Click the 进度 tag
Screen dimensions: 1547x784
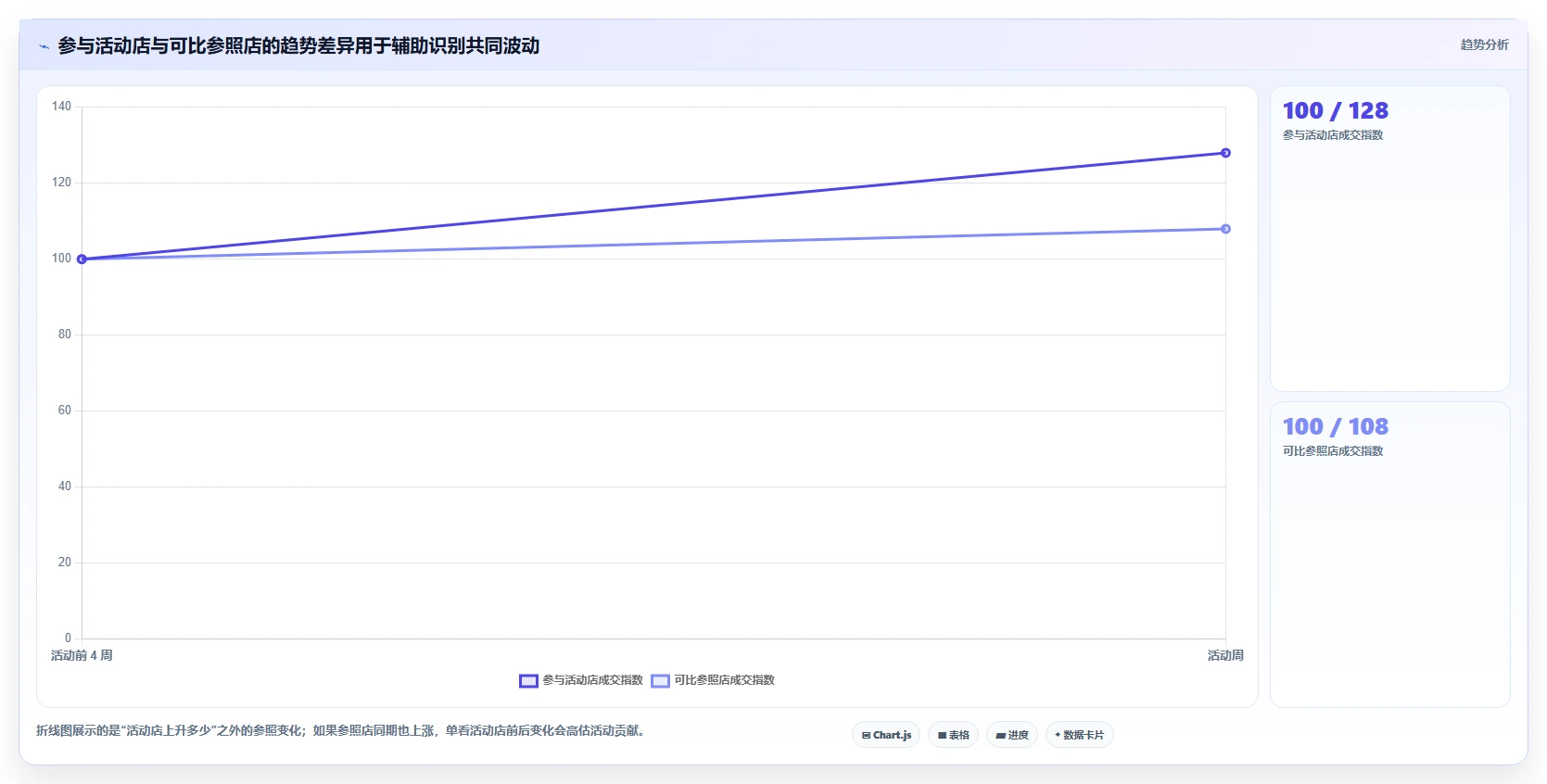tap(1012, 735)
